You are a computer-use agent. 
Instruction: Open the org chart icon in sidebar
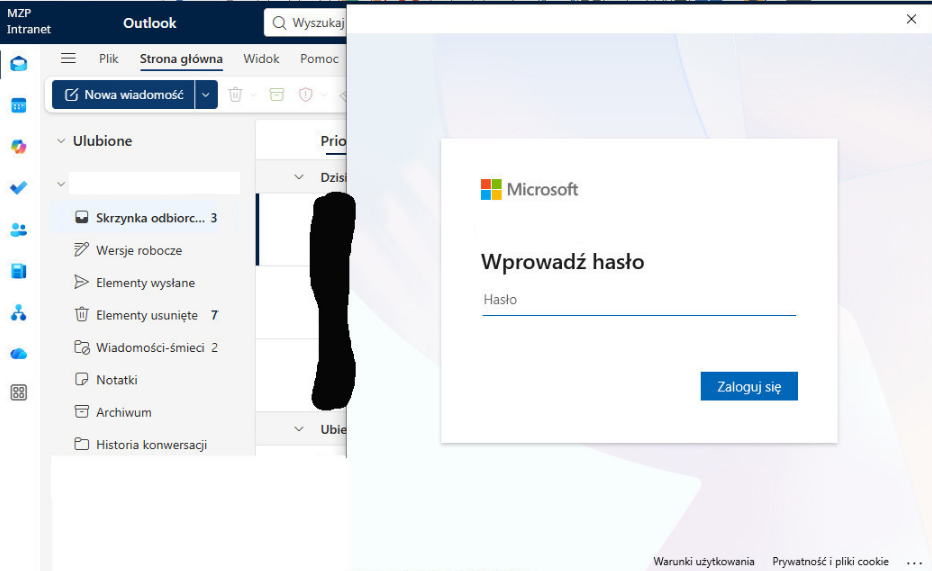point(18,313)
